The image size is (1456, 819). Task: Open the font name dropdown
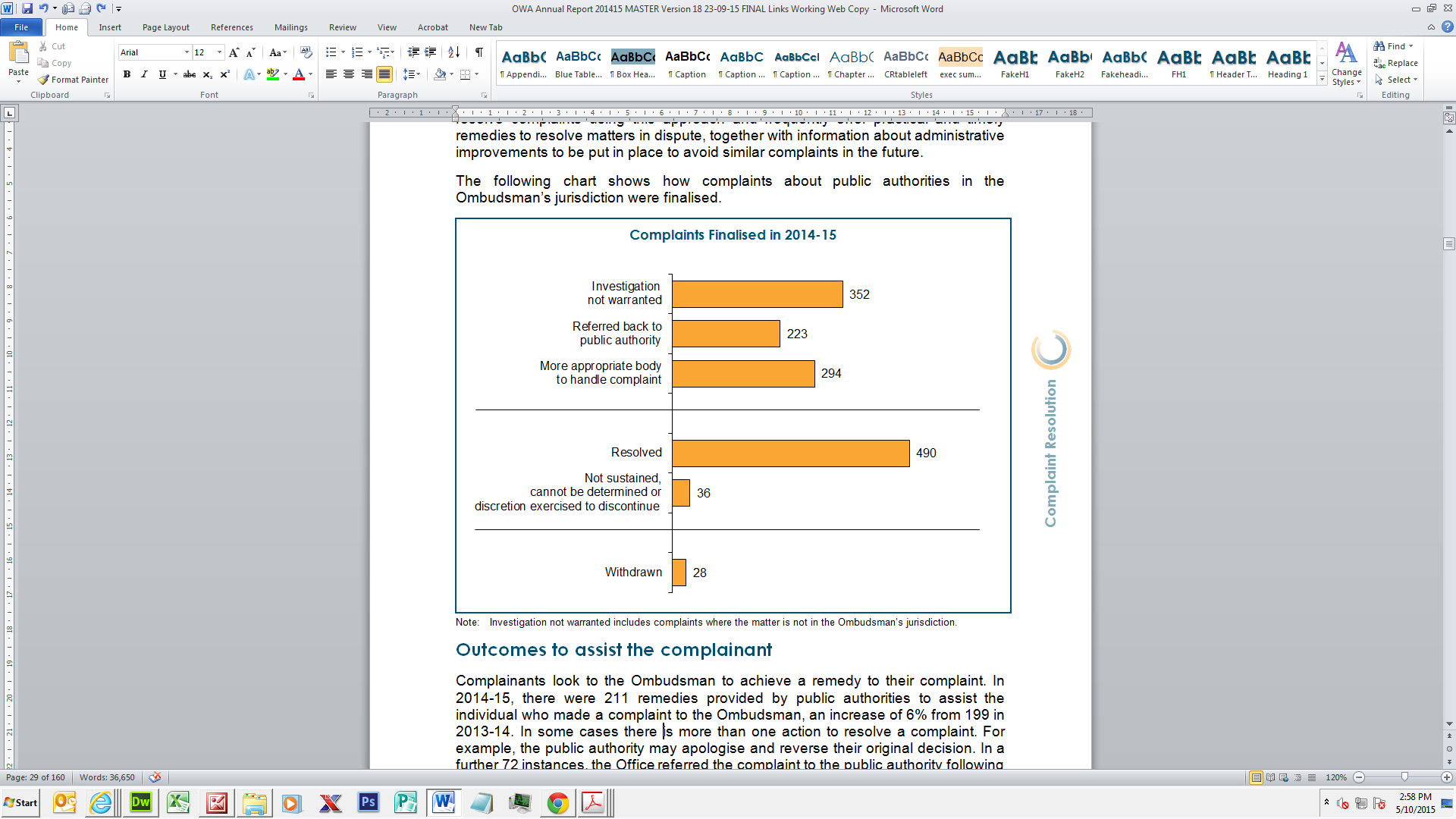click(187, 52)
